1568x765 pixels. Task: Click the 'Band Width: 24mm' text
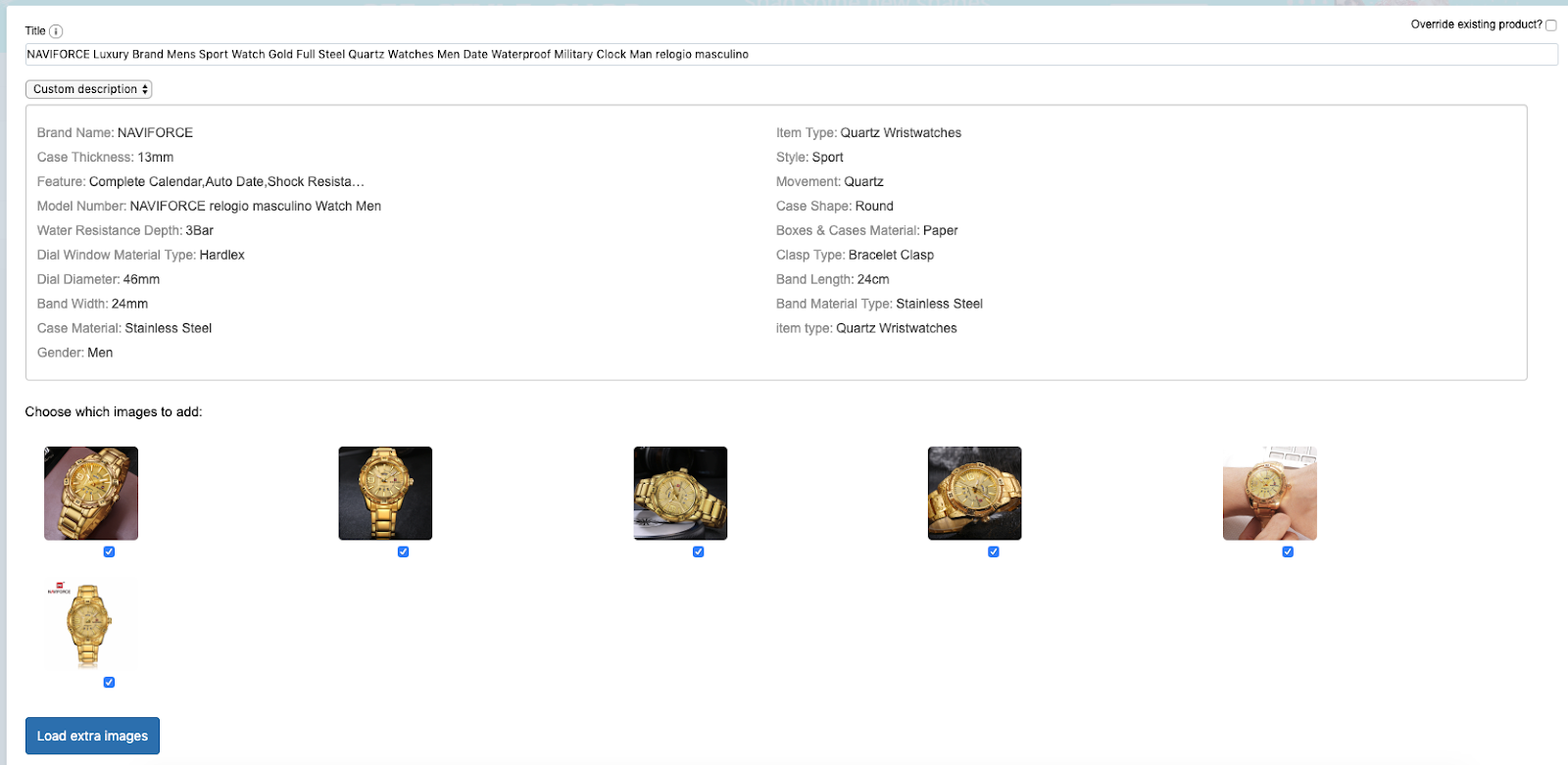coord(92,305)
